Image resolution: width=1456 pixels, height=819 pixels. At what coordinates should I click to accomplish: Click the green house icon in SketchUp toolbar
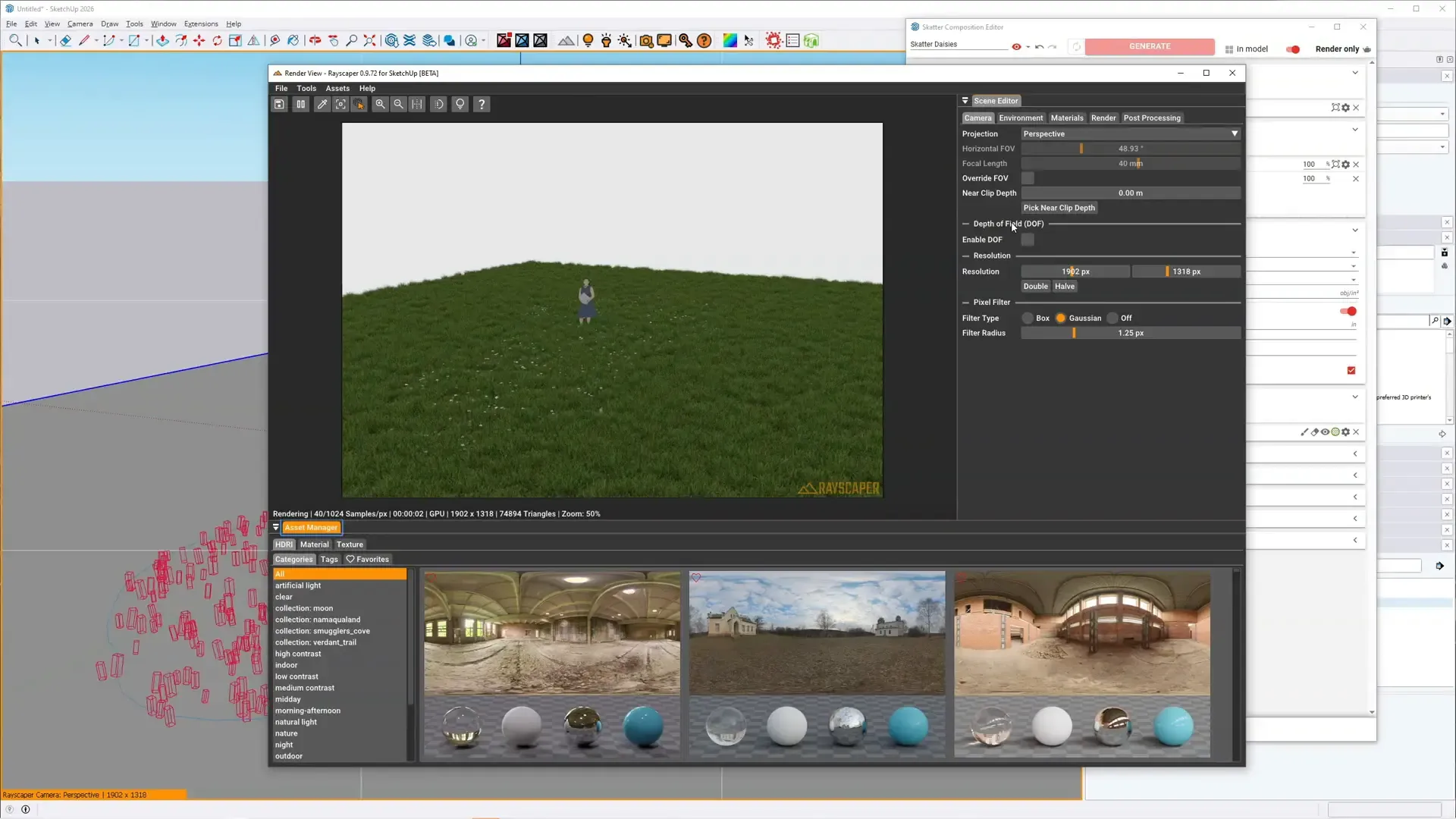[811, 41]
